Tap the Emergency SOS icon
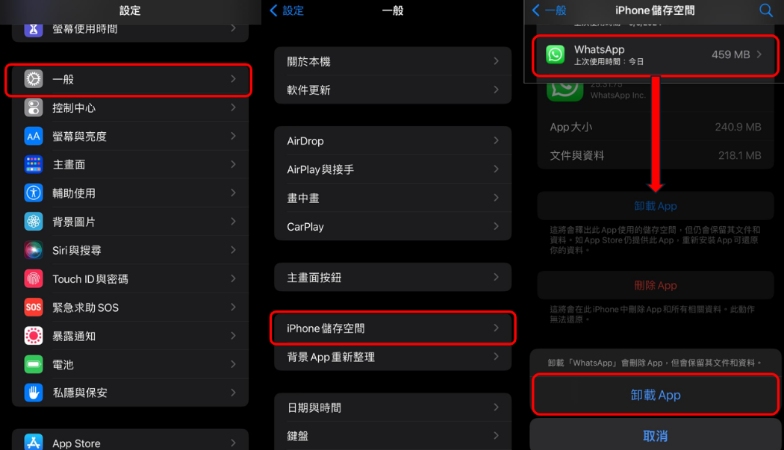 pos(34,307)
